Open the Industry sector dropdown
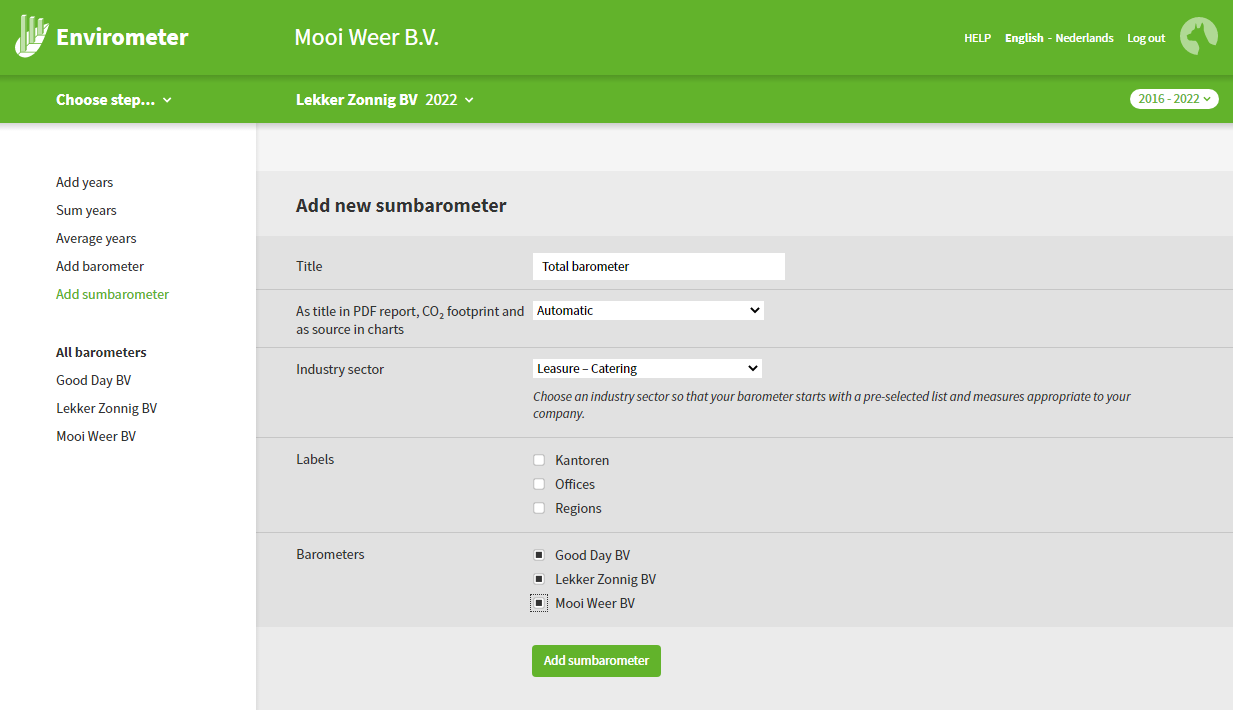The image size is (1233, 710). tap(647, 369)
